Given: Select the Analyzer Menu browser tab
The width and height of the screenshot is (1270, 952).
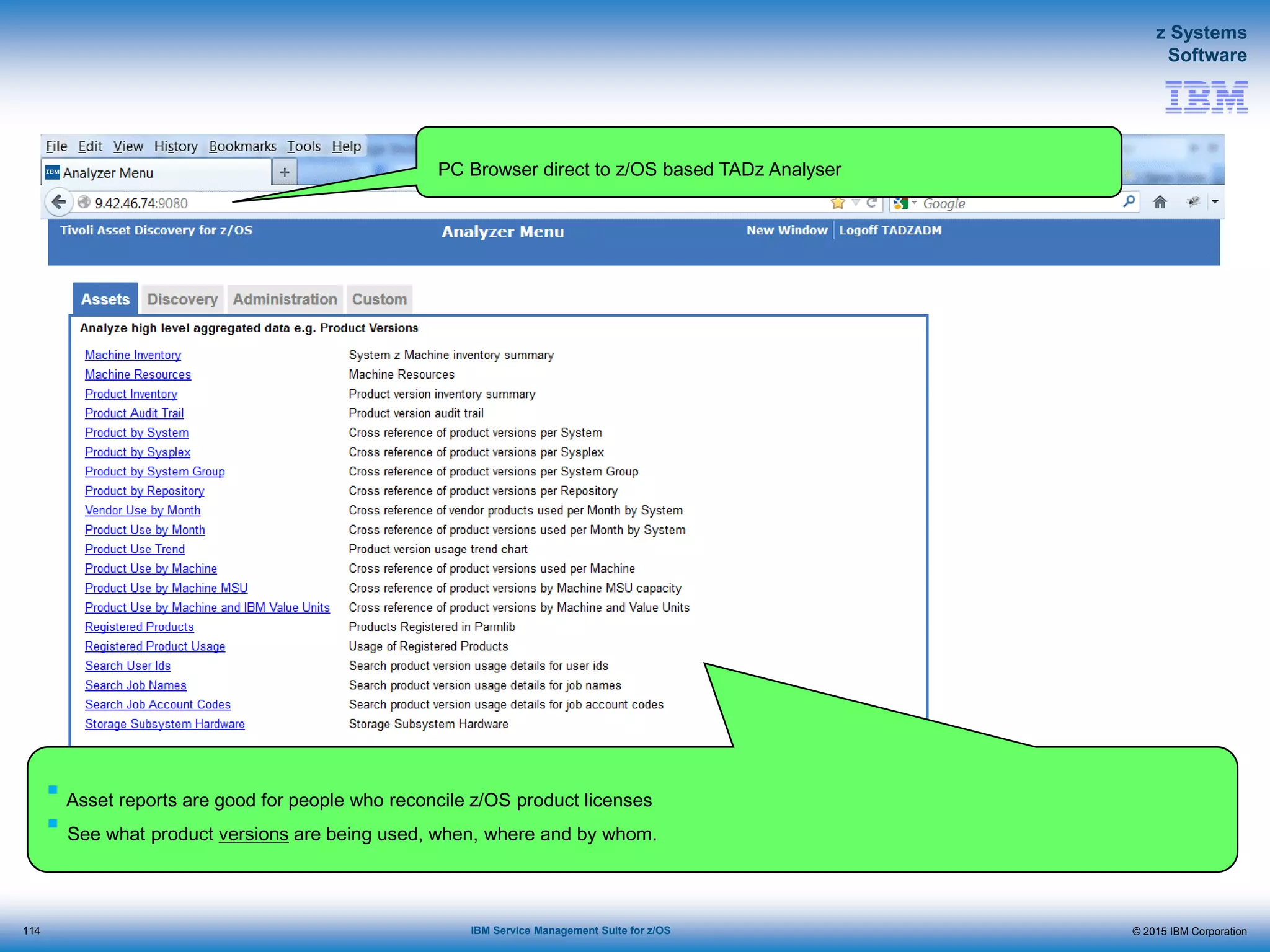Looking at the screenshot, I should pos(156,172).
